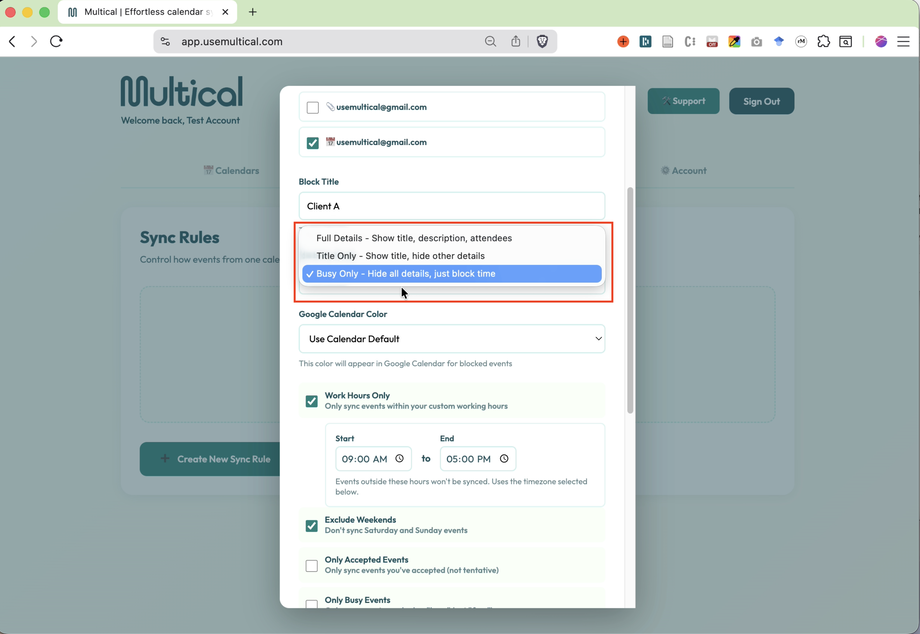
Task: Click the teal bar-chart extension icon
Action: tap(645, 42)
